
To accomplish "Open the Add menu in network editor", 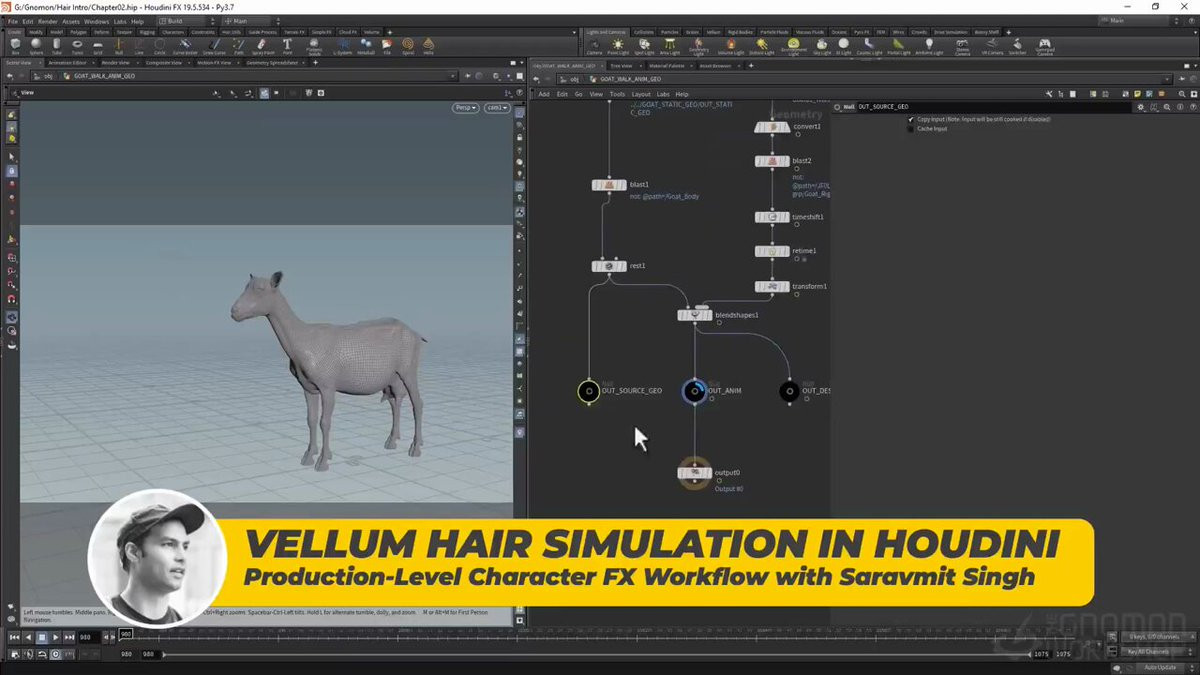I will [x=544, y=94].
